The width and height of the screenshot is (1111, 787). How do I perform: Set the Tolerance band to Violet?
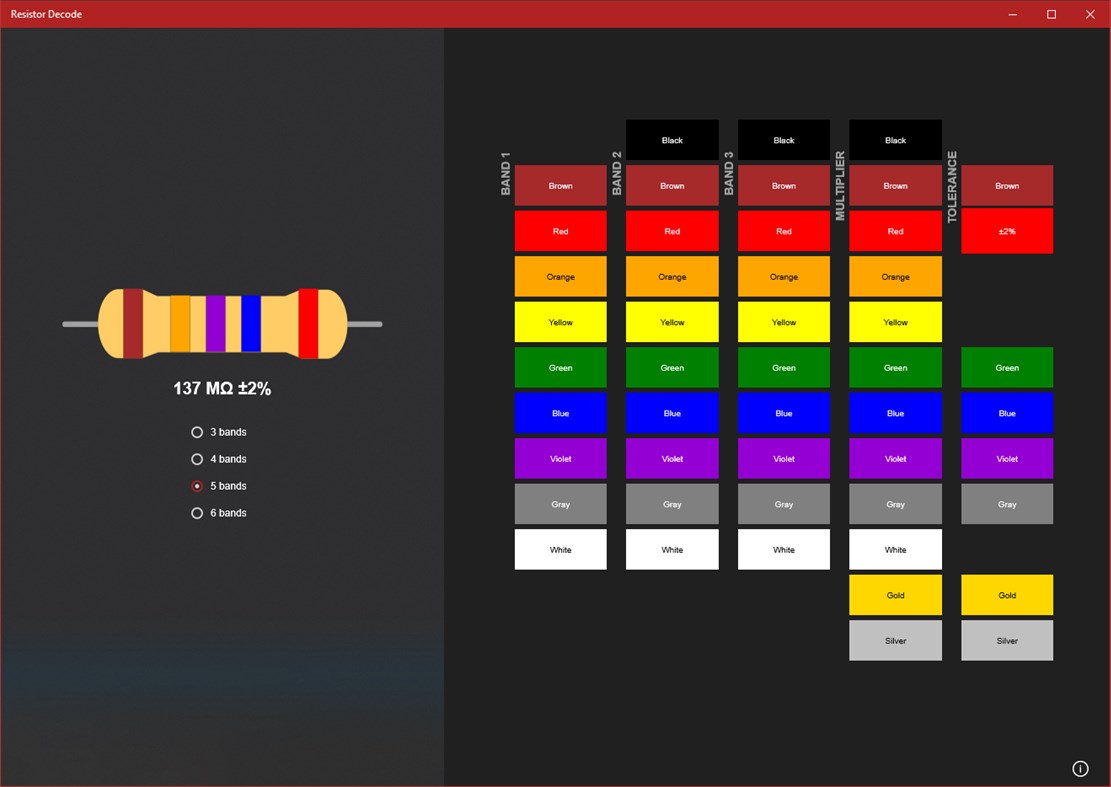1006,458
